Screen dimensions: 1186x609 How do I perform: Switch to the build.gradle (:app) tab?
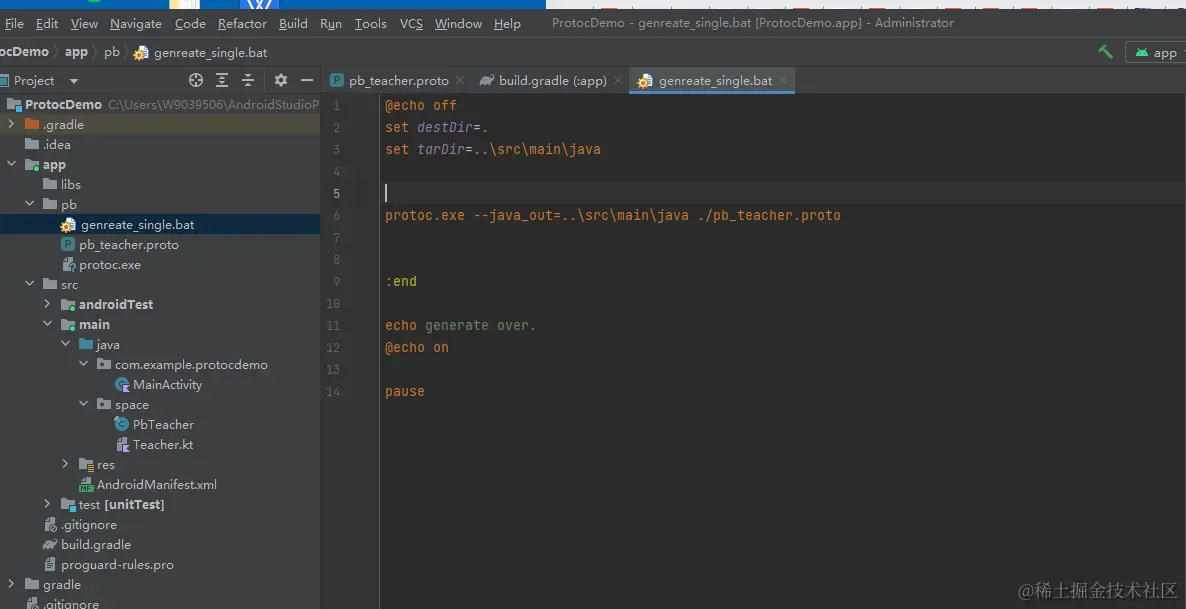[x=552, y=80]
